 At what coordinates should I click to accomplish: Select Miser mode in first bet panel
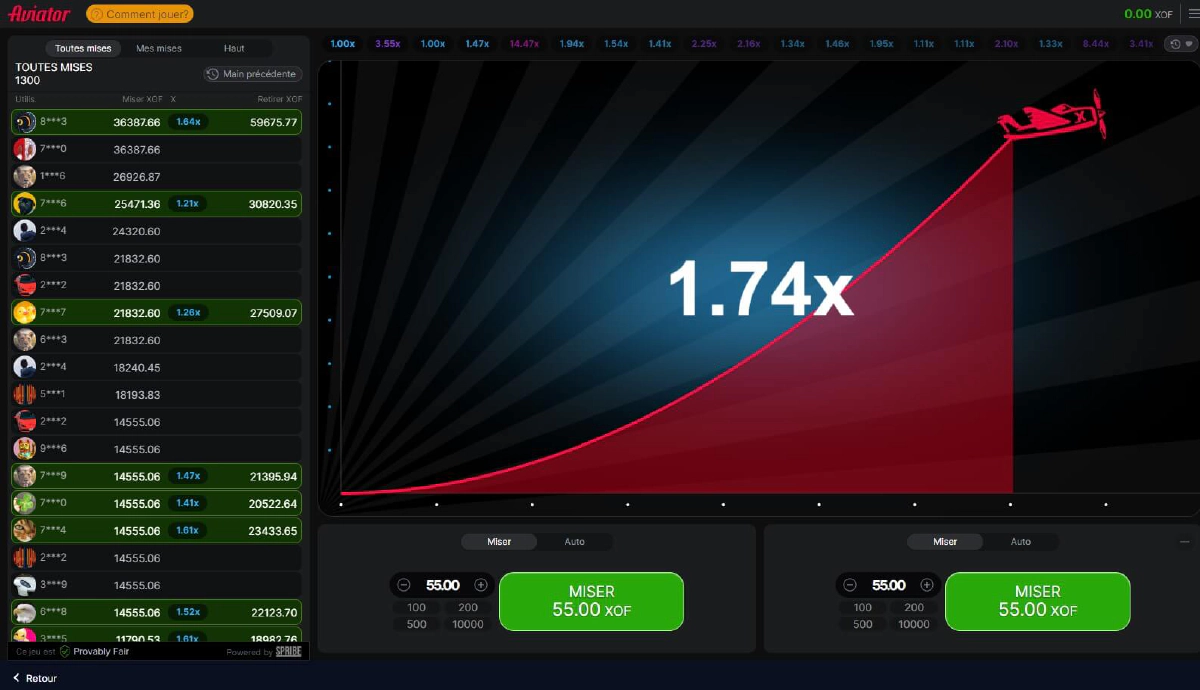pos(499,542)
